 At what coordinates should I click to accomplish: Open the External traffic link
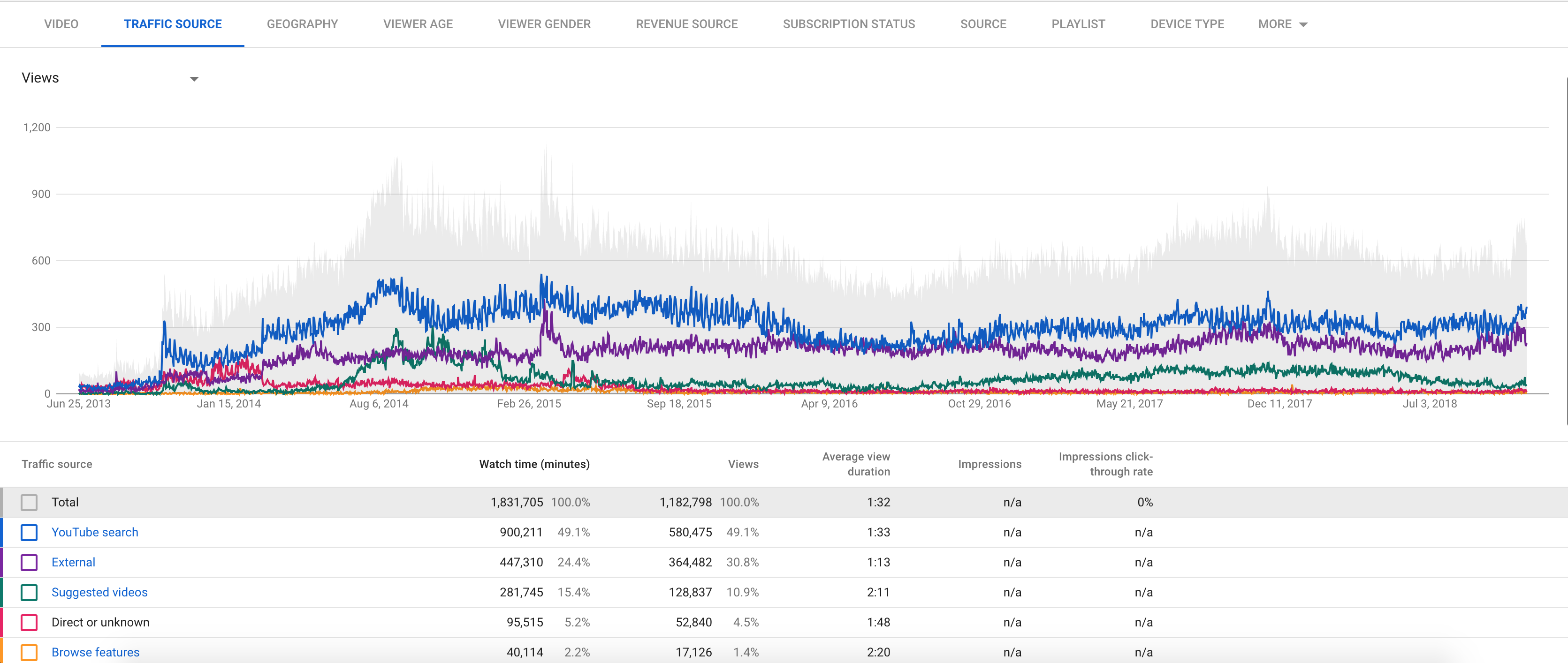coord(73,562)
